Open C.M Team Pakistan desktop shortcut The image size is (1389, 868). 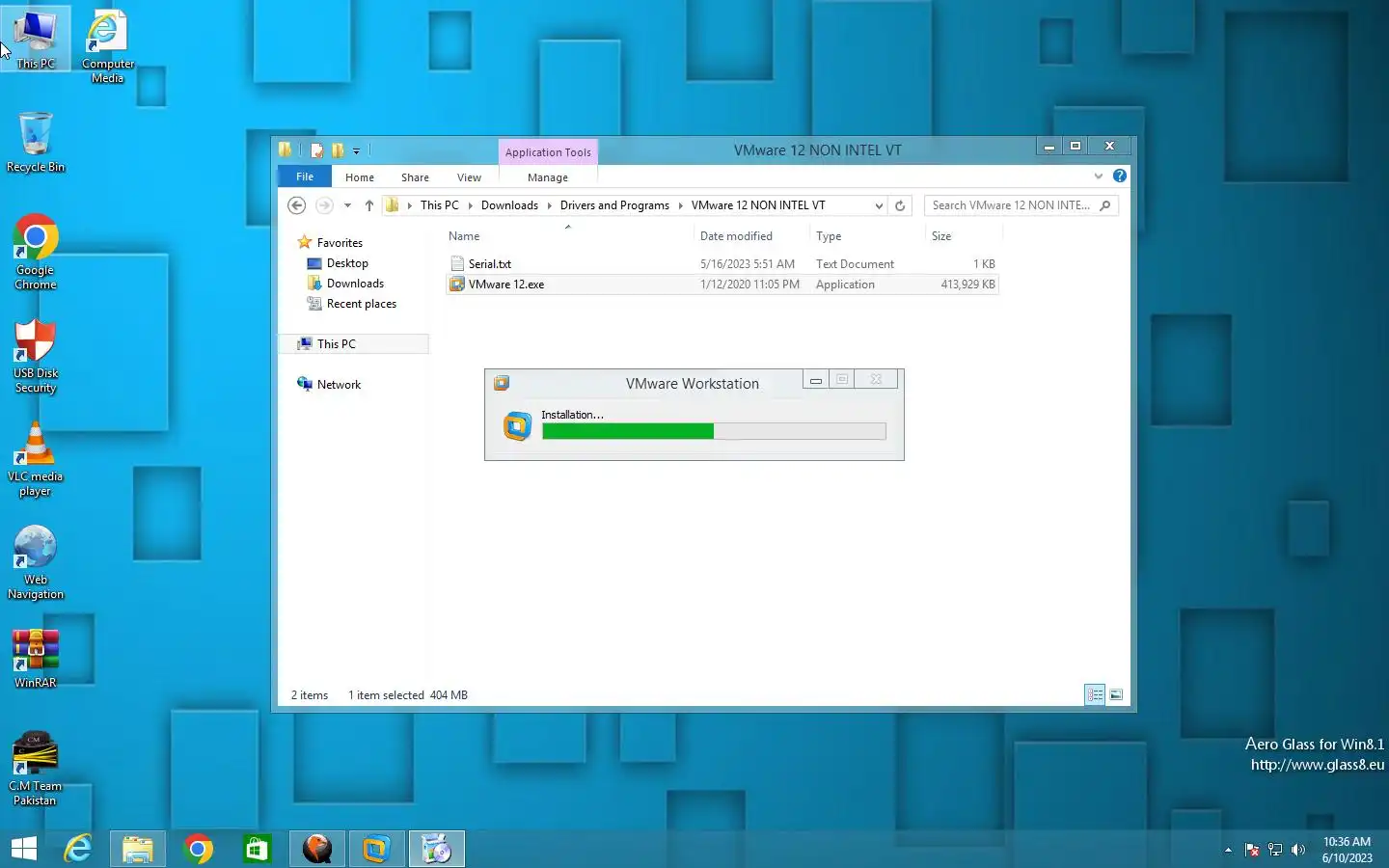pos(36,769)
